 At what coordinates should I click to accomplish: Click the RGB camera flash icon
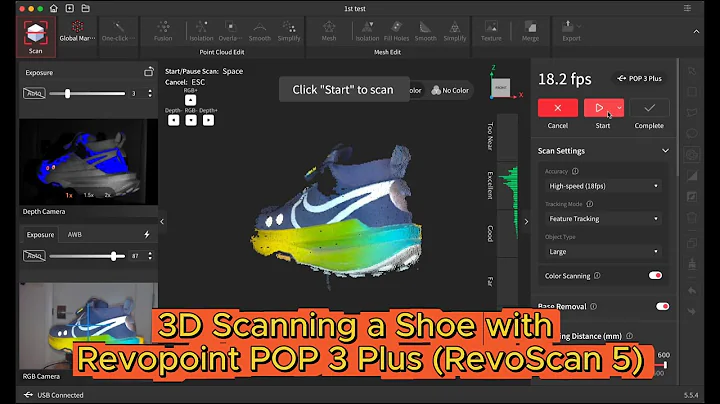pos(147,234)
